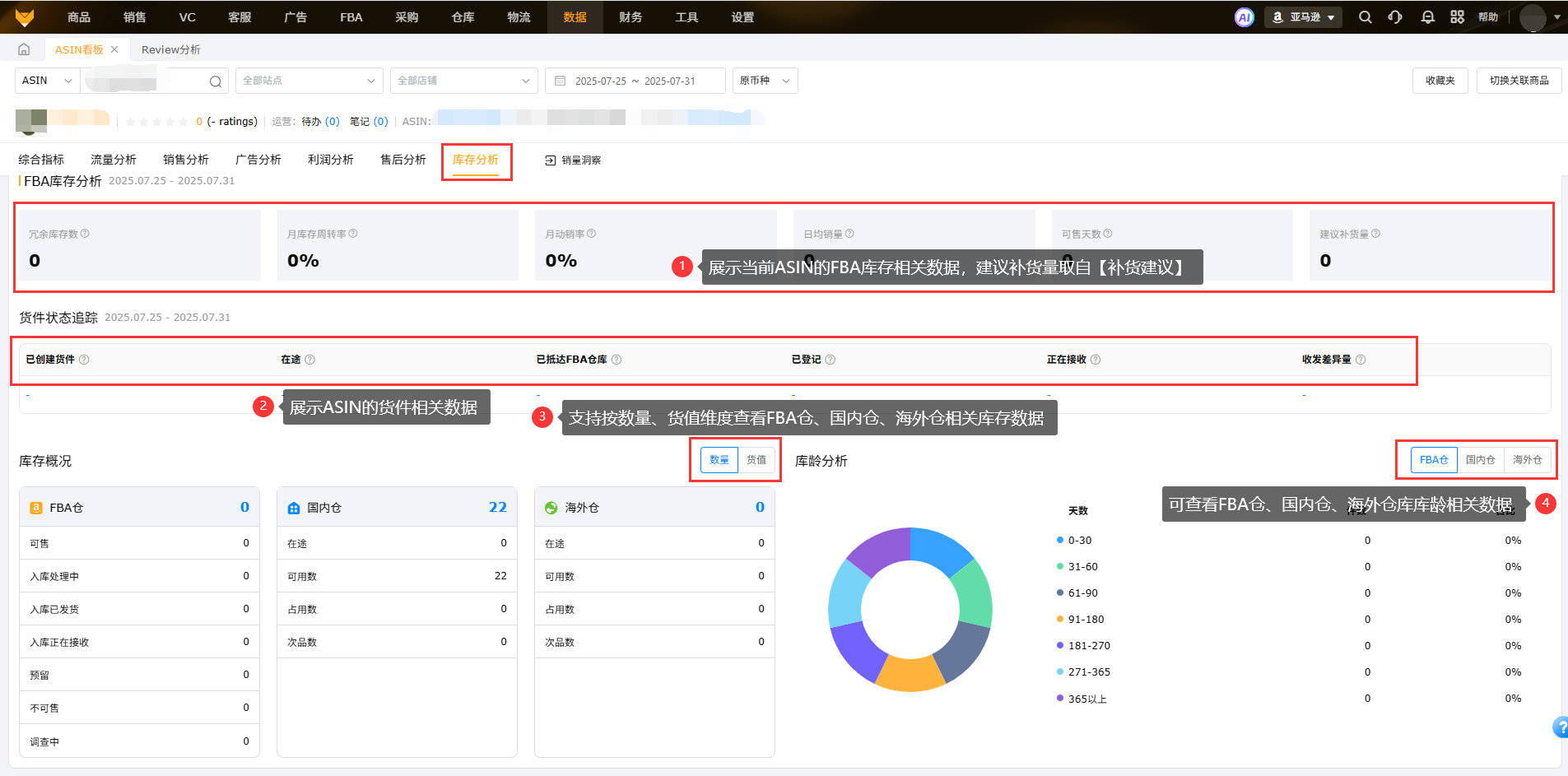Click help icon beside 冗余库存数
Image resolution: width=1568 pixels, height=776 pixels.
(x=85, y=234)
